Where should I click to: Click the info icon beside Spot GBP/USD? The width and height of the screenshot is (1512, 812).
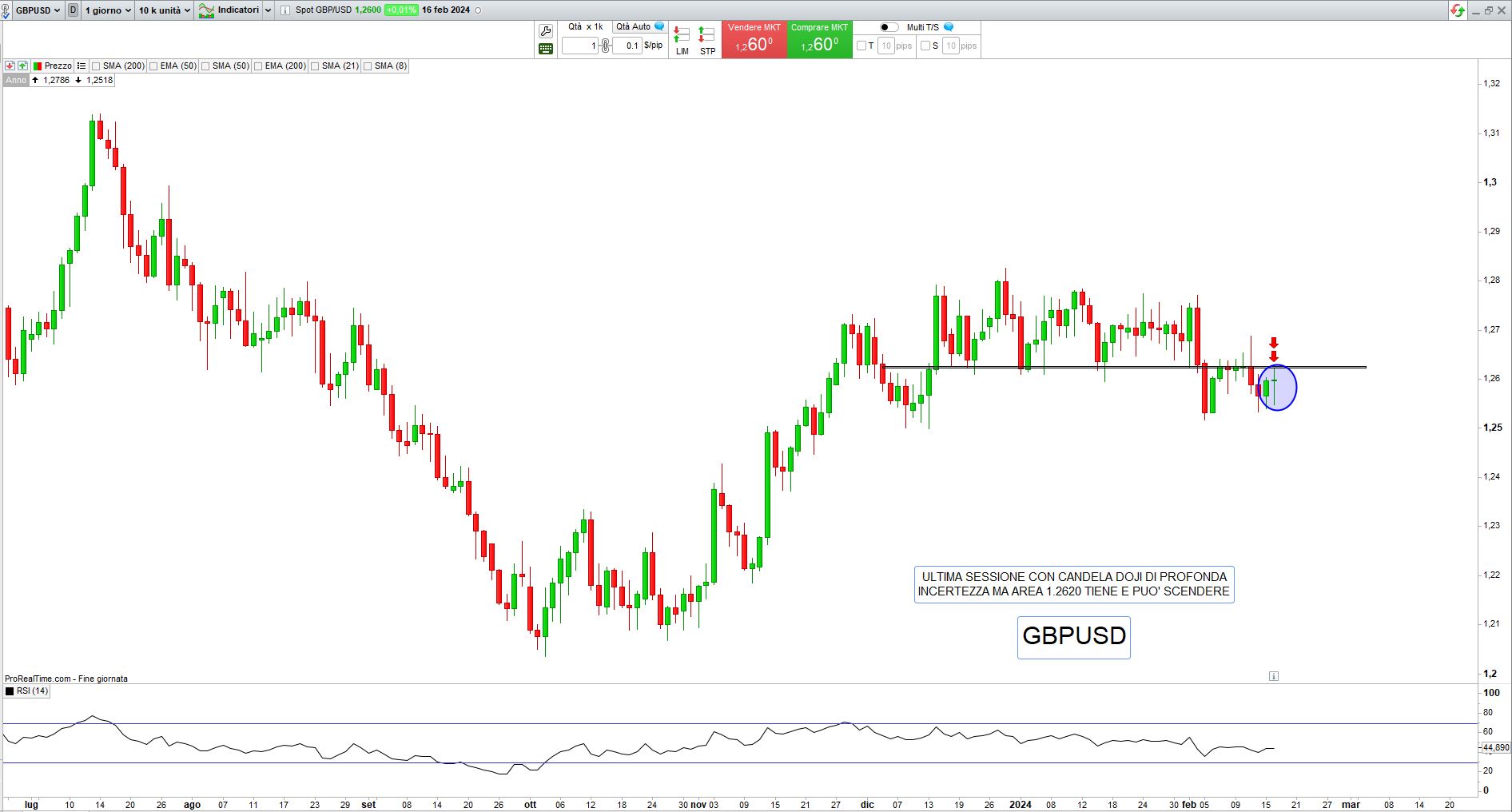click(x=285, y=10)
